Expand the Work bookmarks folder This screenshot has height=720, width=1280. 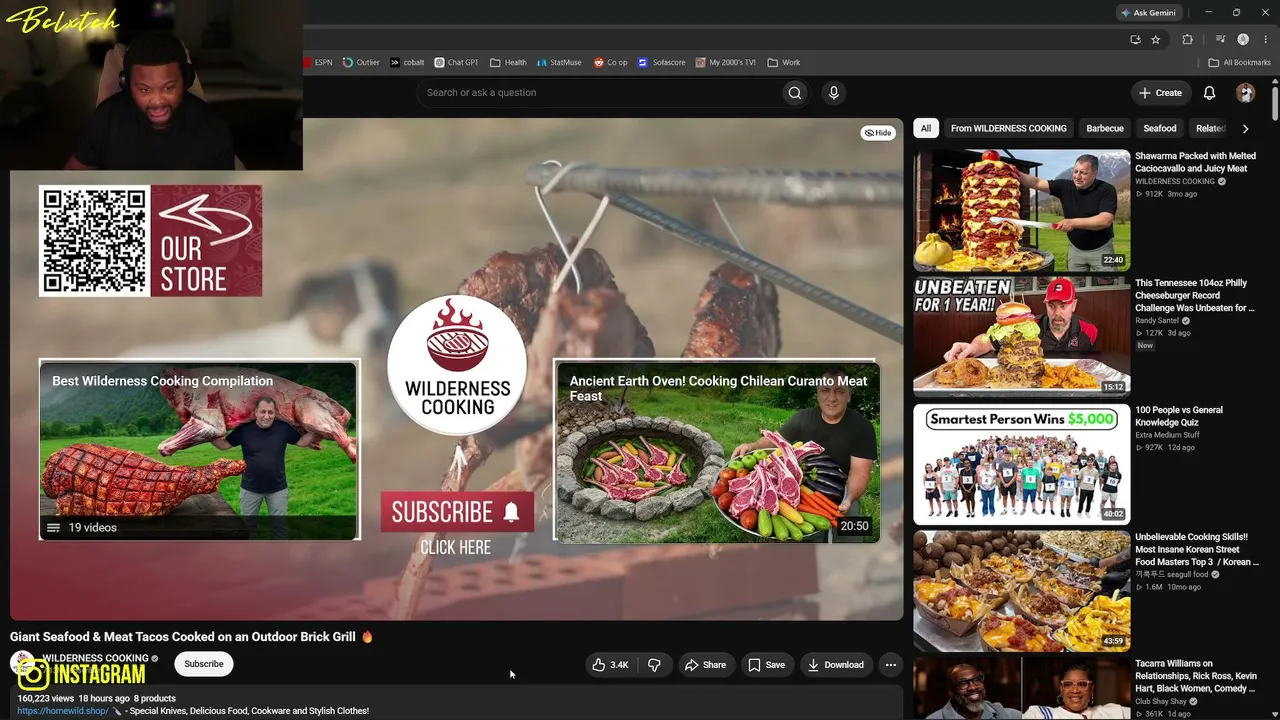point(784,62)
